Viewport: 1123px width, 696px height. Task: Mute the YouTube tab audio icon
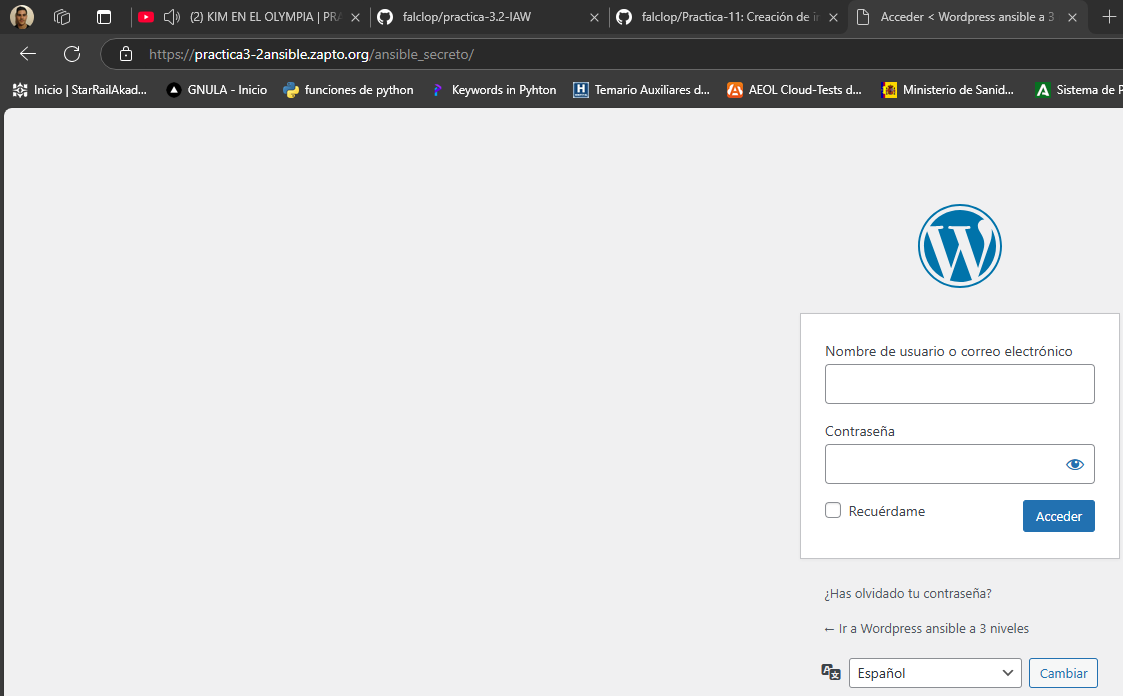[x=171, y=17]
